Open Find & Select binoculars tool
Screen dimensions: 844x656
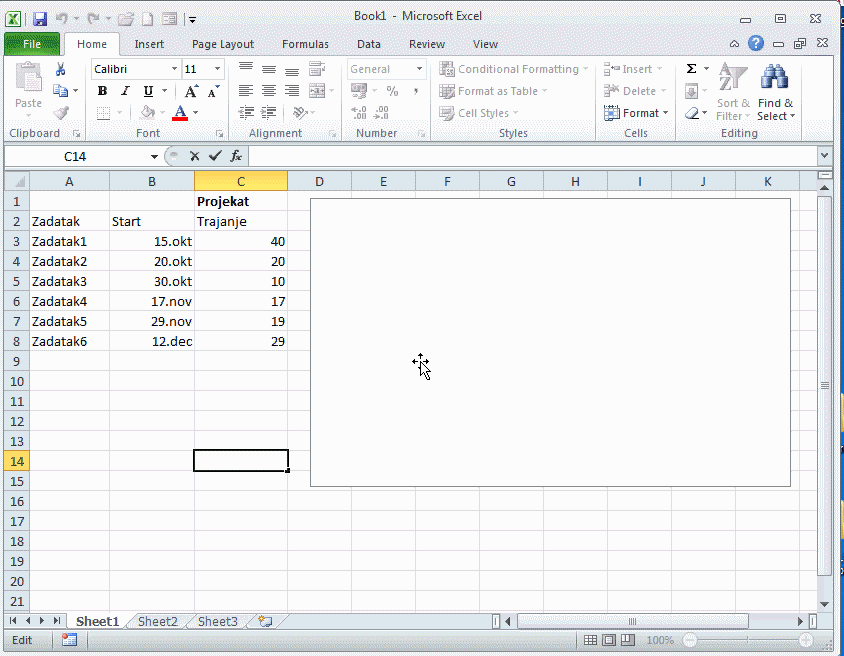click(x=775, y=78)
